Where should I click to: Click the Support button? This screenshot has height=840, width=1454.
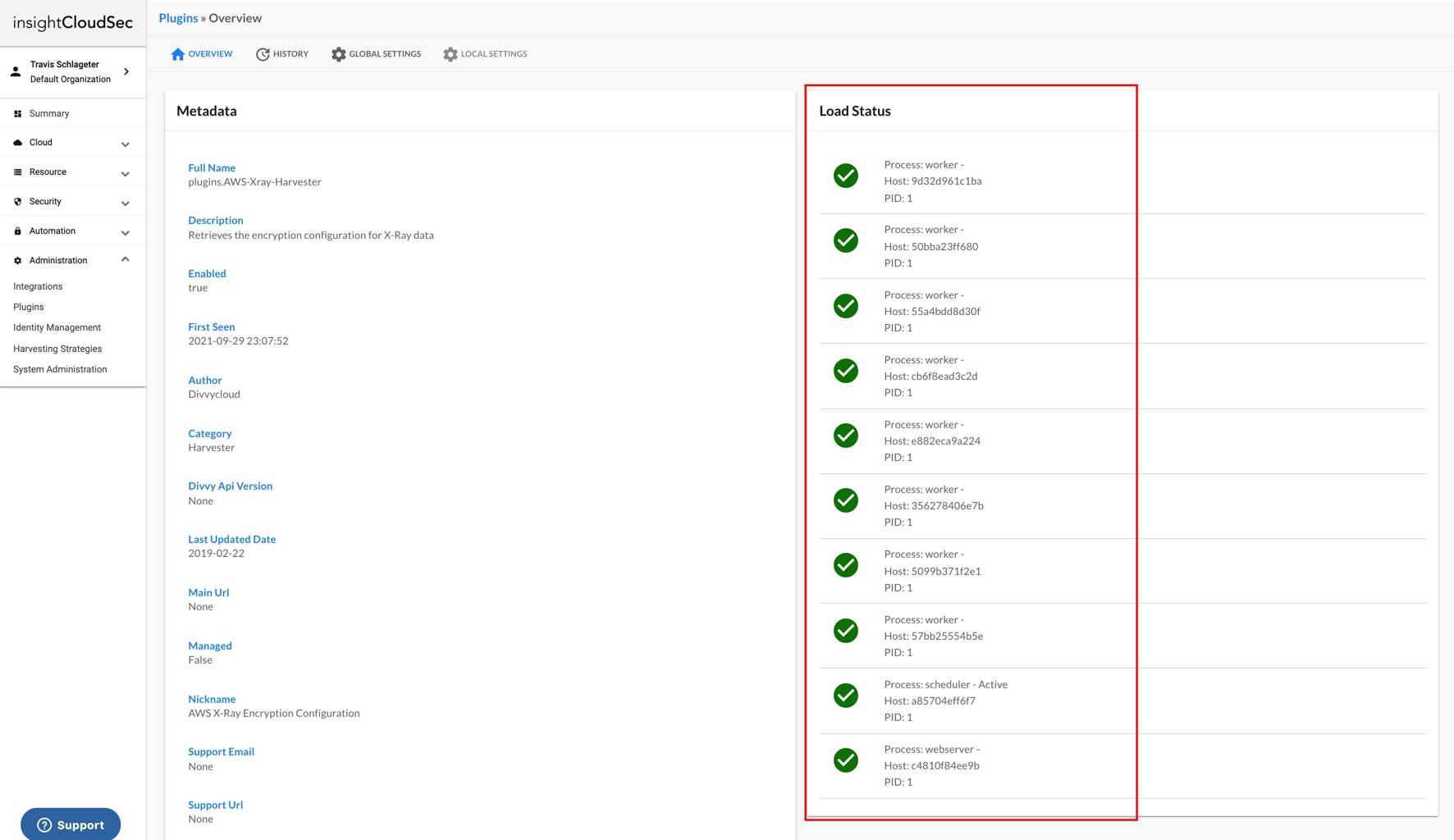(71, 824)
